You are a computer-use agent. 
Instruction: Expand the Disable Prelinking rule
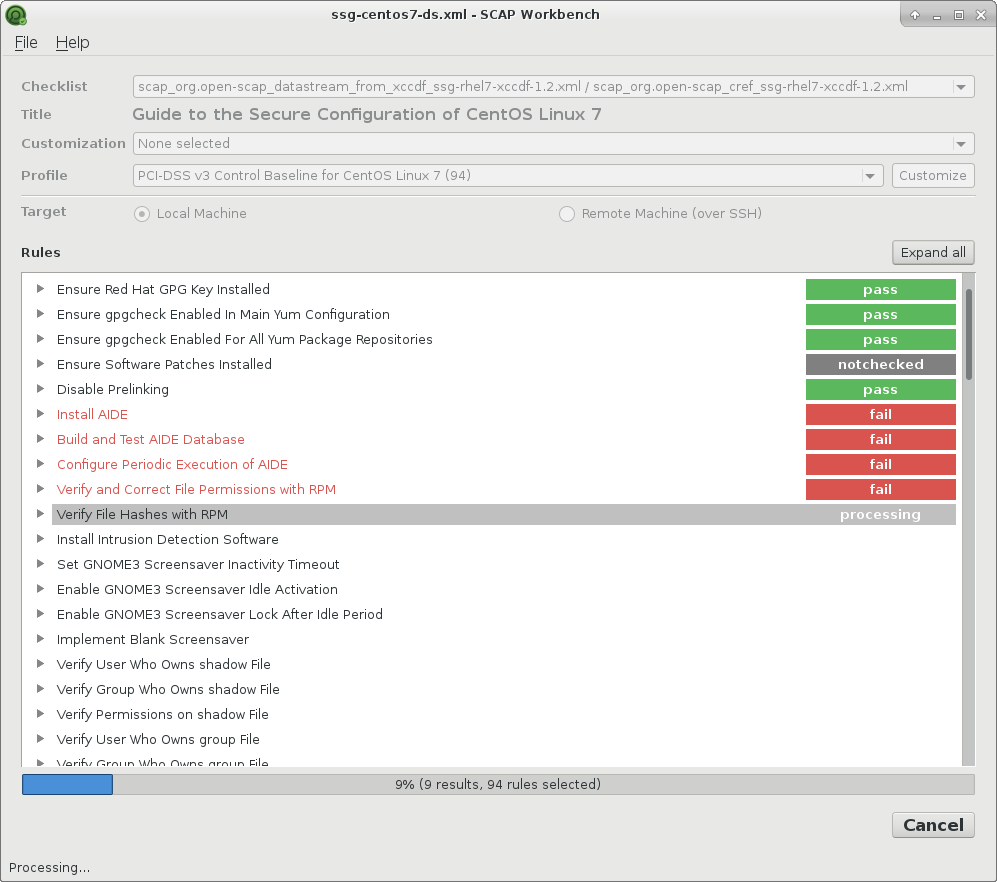(41, 389)
